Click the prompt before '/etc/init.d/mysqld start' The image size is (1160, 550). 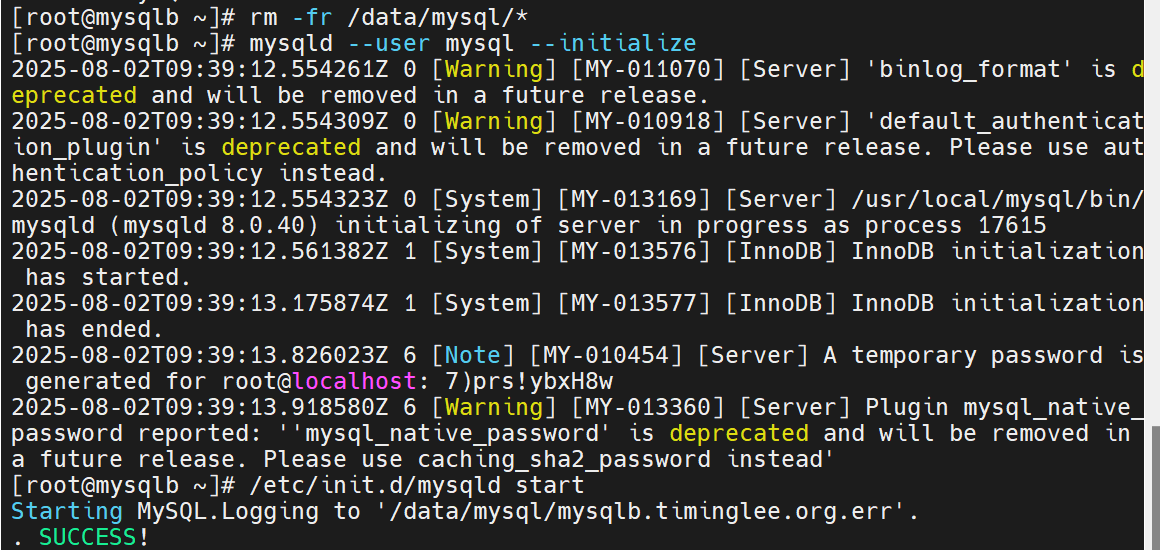pyautogui.click(x=123, y=486)
